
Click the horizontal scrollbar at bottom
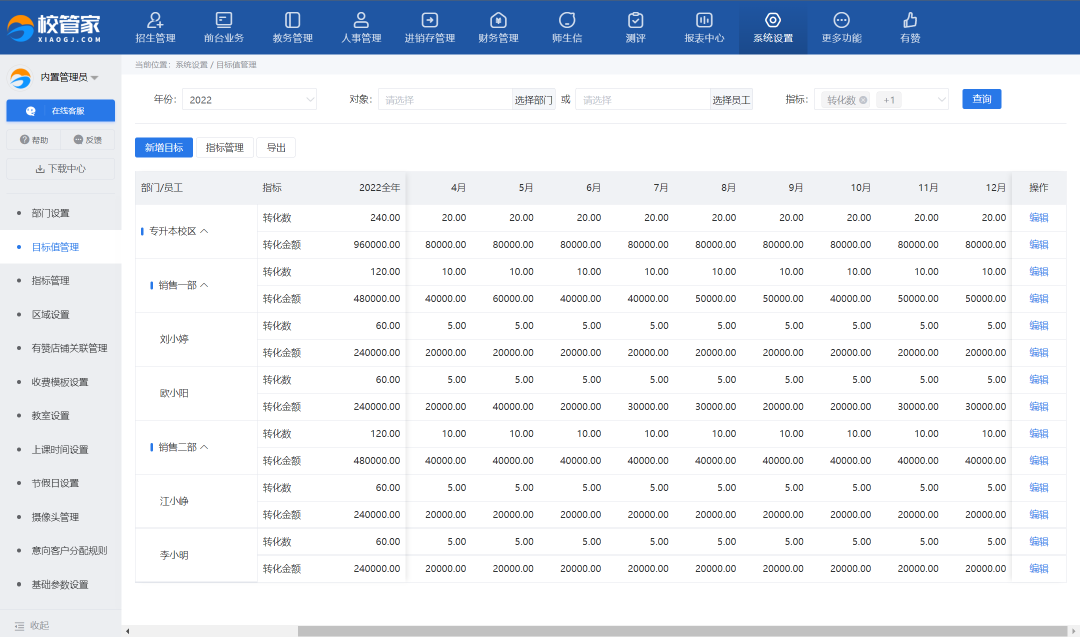click(x=620, y=631)
